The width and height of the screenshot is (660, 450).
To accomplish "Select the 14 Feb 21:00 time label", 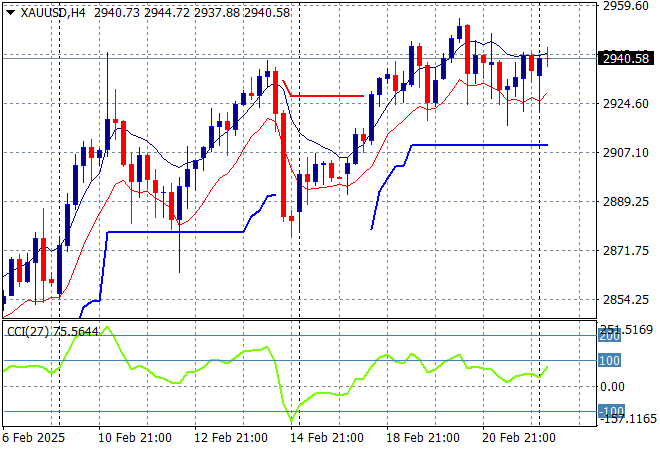I will point(327,438).
